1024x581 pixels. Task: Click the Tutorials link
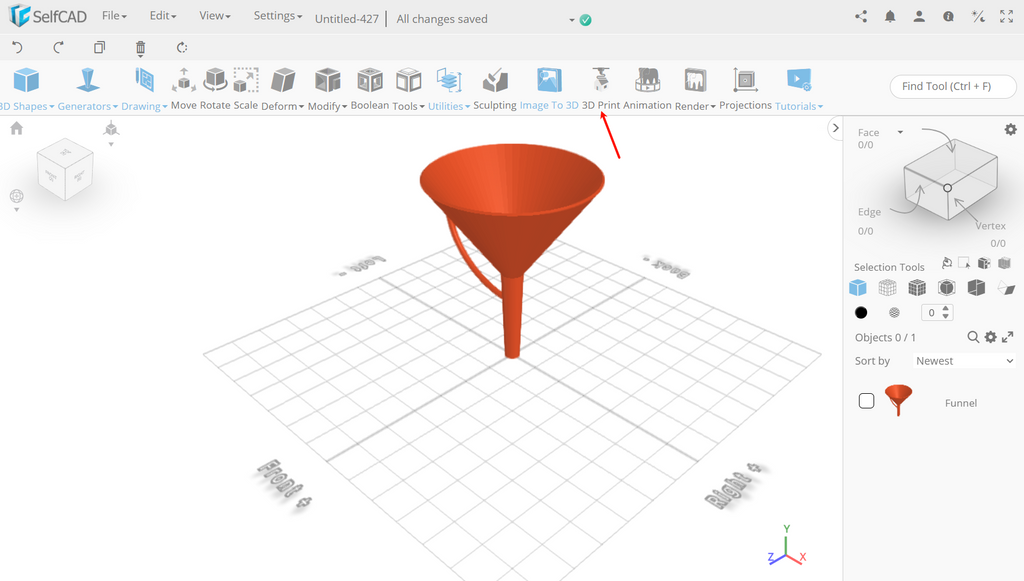click(x=795, y=105)
